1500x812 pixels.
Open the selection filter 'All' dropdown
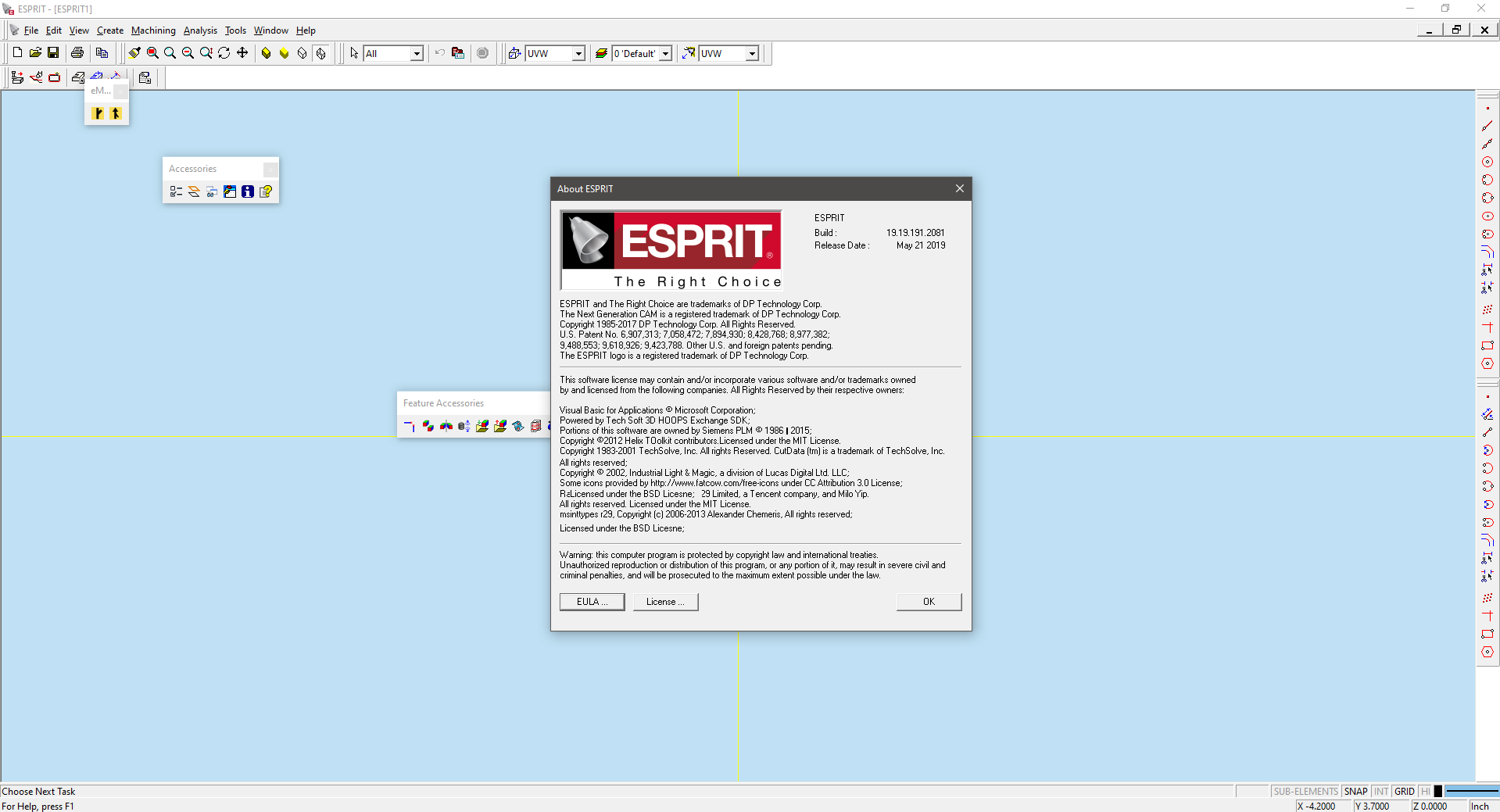(x=417, y=53)
